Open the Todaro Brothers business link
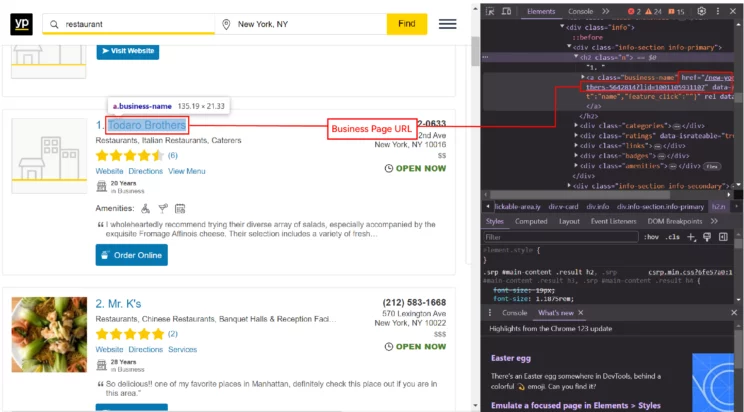This screenshot has height=412, width=744. point(147,125)
